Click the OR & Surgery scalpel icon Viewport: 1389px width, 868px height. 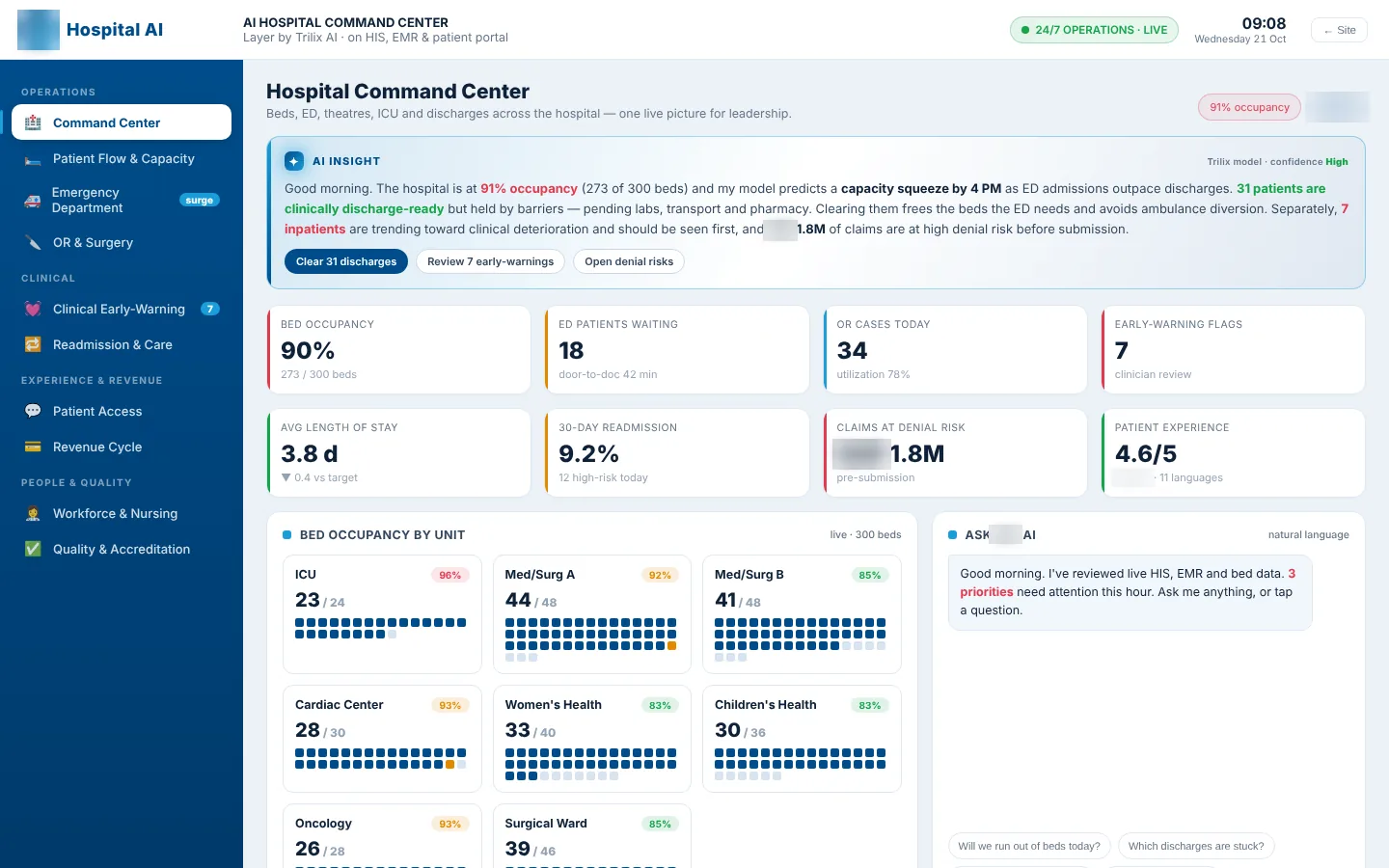[x=33, y=243]
